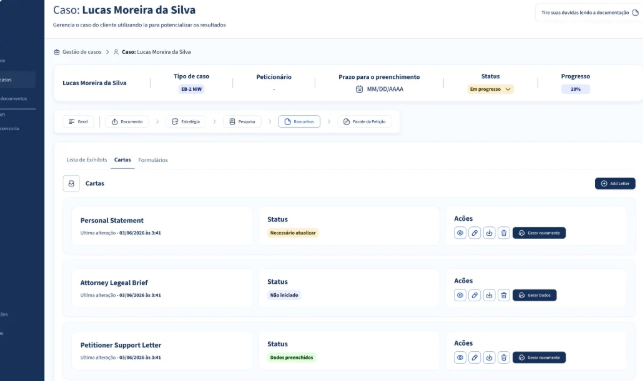Click the Não iniciado status badge

[x=284, y=295]
